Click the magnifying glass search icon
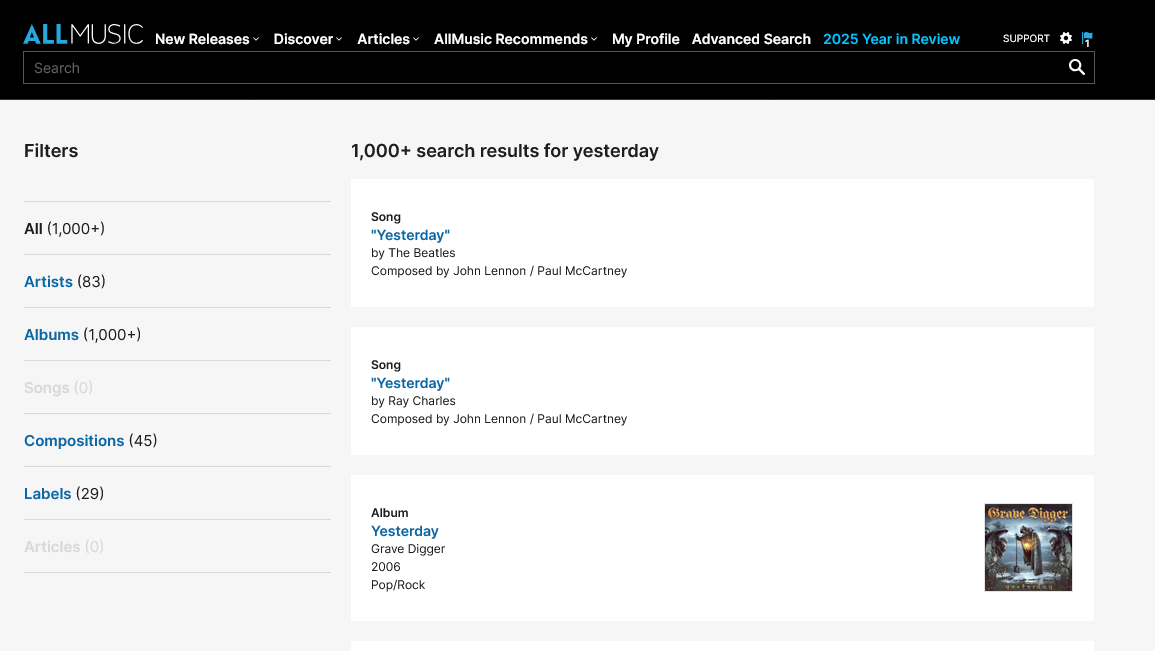1155x651 pixels. [1076, 67]
